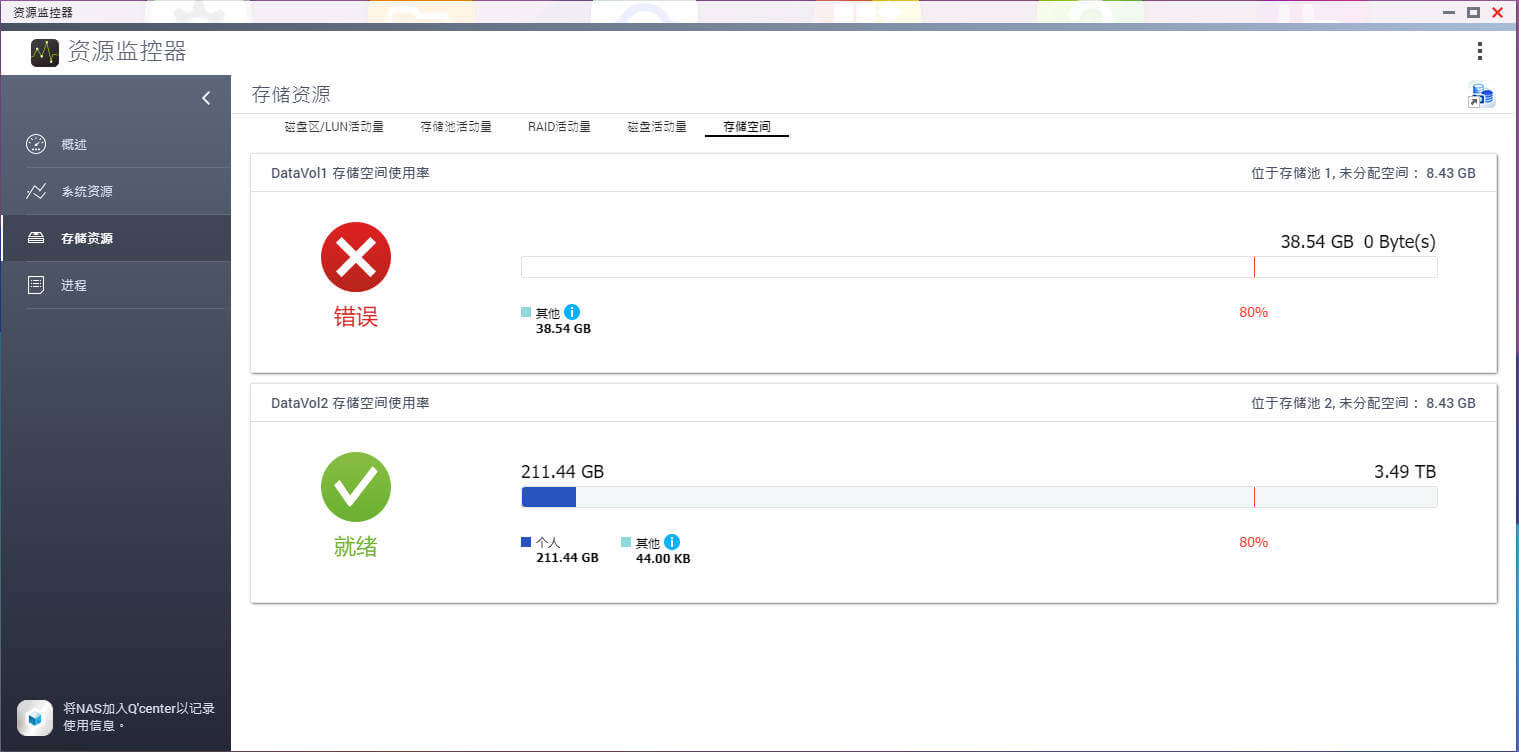1519x752 pixels.
Task: Click the DataVol2 个人 blue color swatch
Action: [526, 542]
